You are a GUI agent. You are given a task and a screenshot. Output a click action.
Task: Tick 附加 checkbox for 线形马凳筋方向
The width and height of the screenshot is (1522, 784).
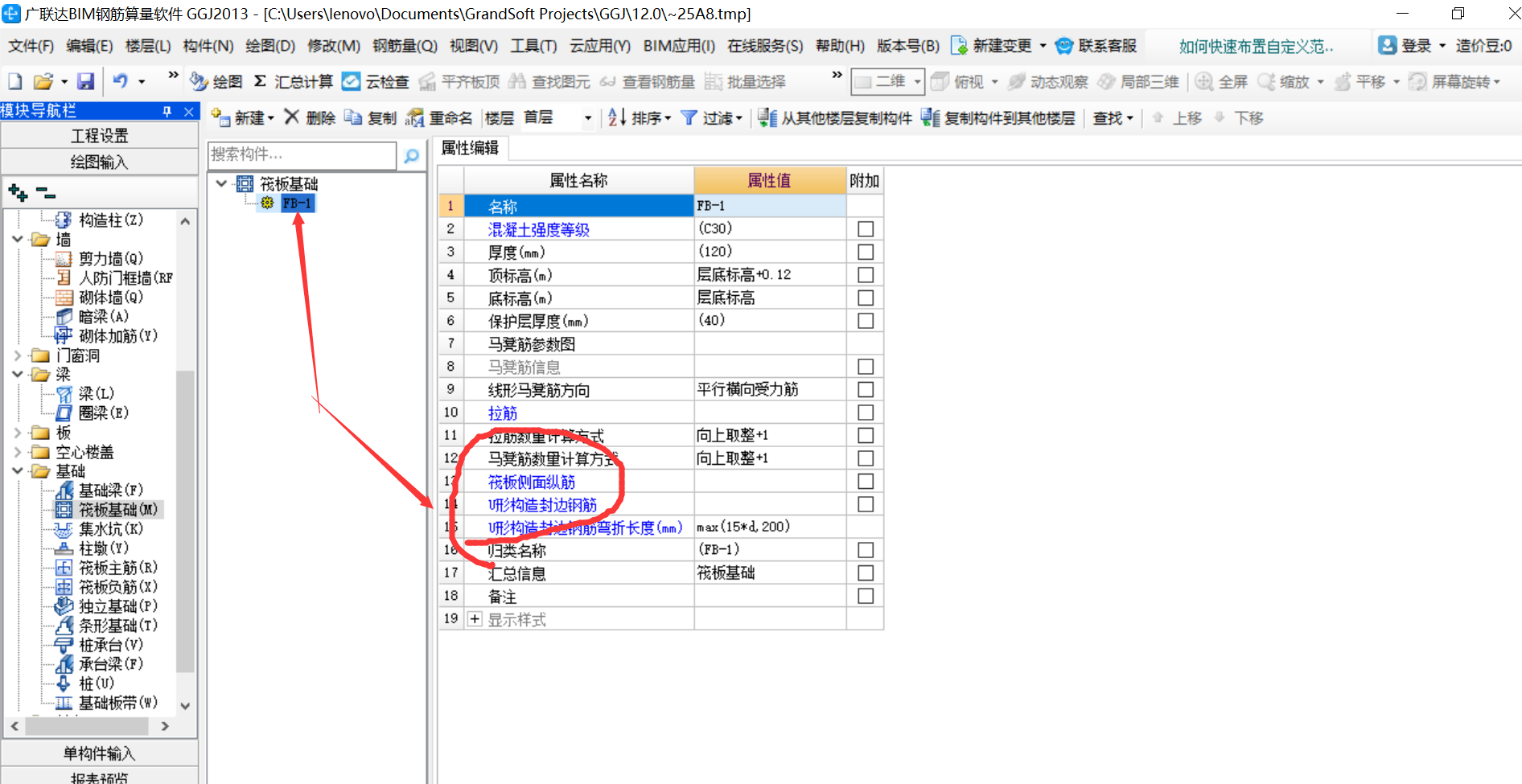click(x=866, y=389)
